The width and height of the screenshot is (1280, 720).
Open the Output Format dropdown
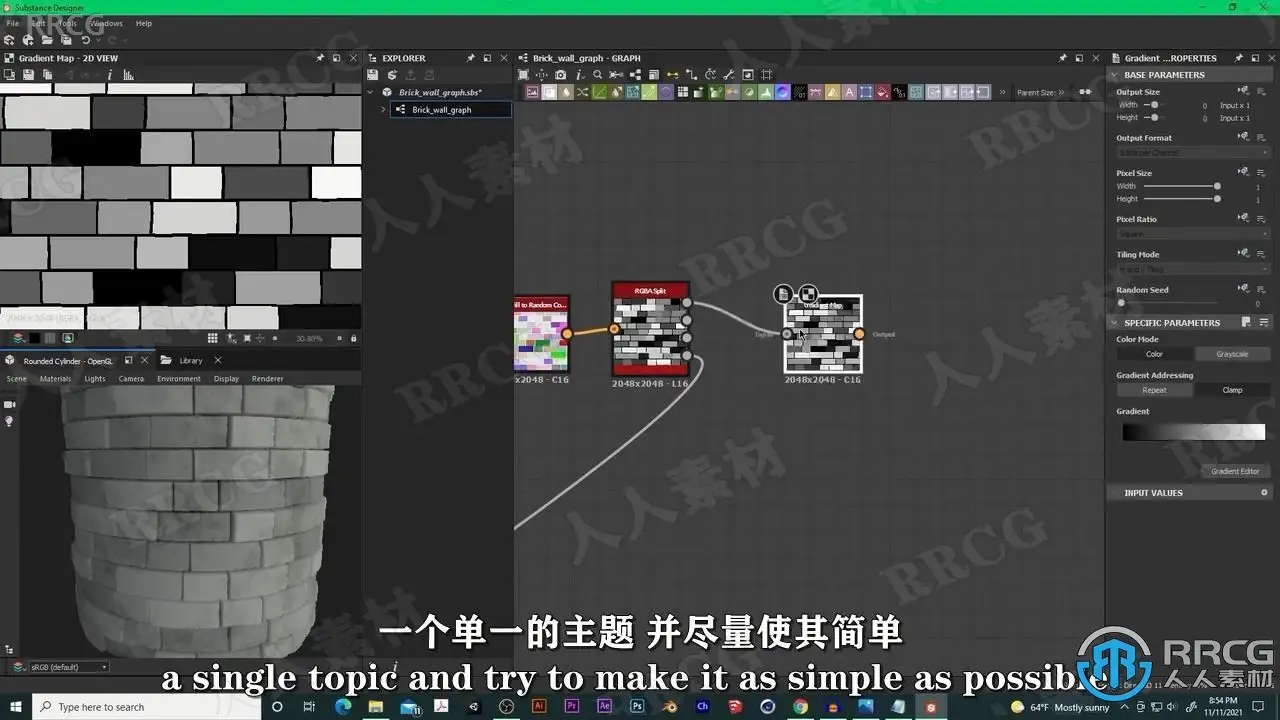[1193, 153]
